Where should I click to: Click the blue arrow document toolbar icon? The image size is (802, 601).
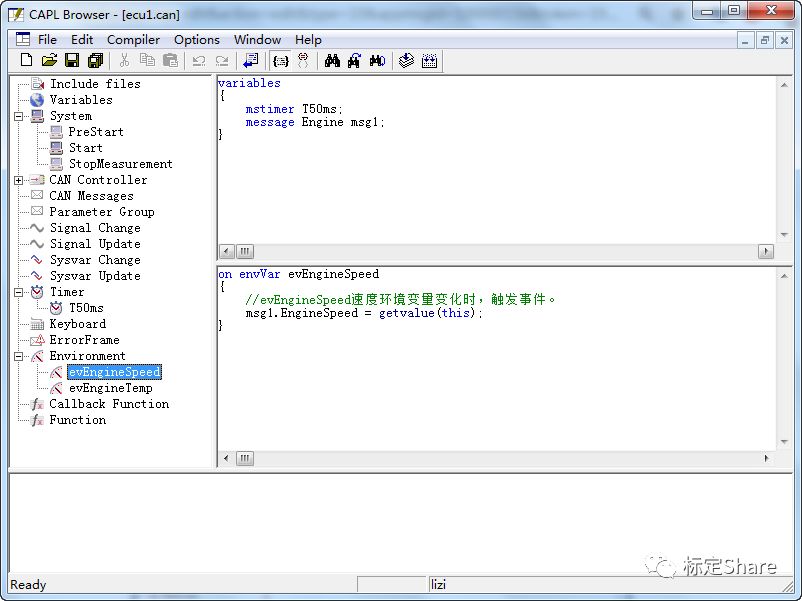(x=251, y=60)
